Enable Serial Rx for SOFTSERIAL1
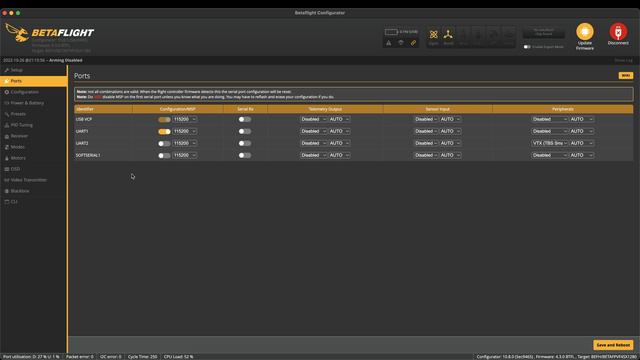Viewport: 640px width, 360px height. (x=244, y=156)
